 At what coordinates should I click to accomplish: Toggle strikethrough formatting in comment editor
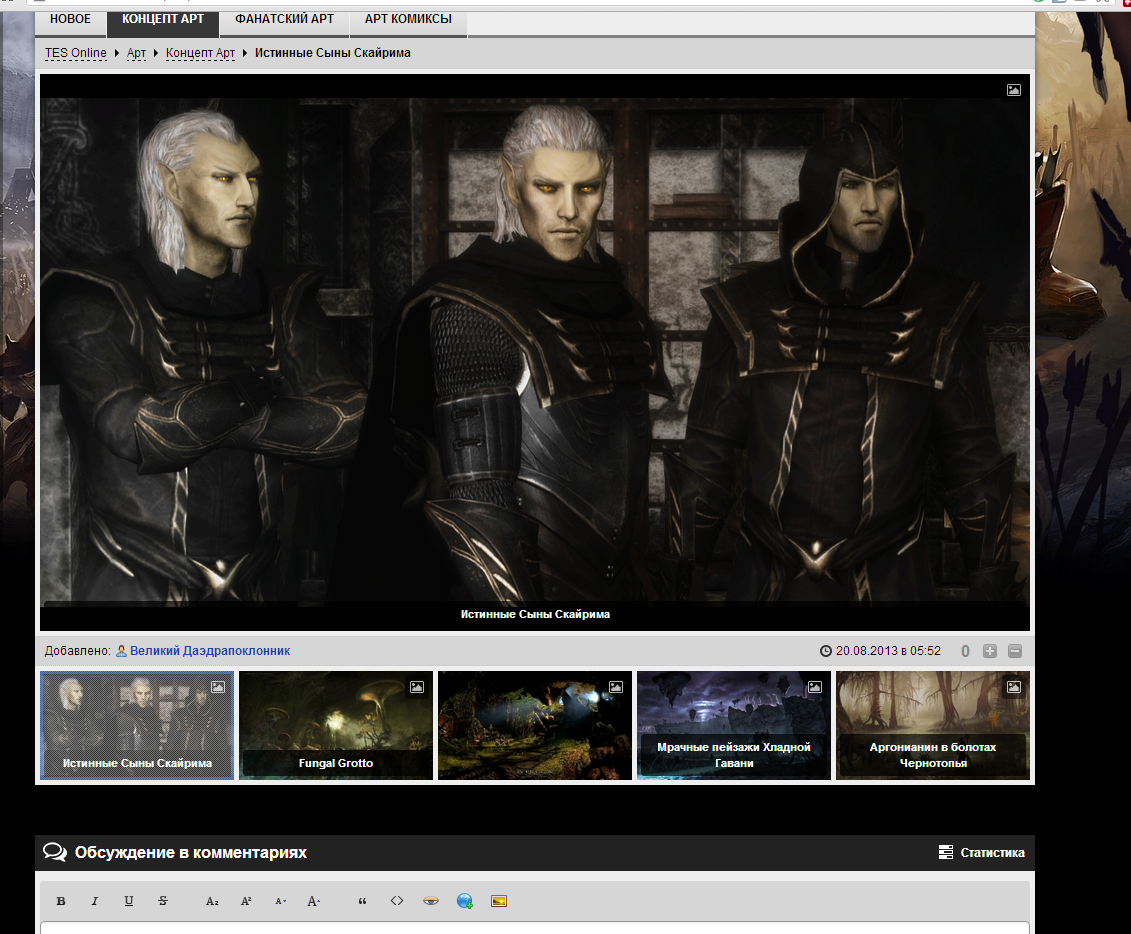pyautogui.click(x=163, y=901)
